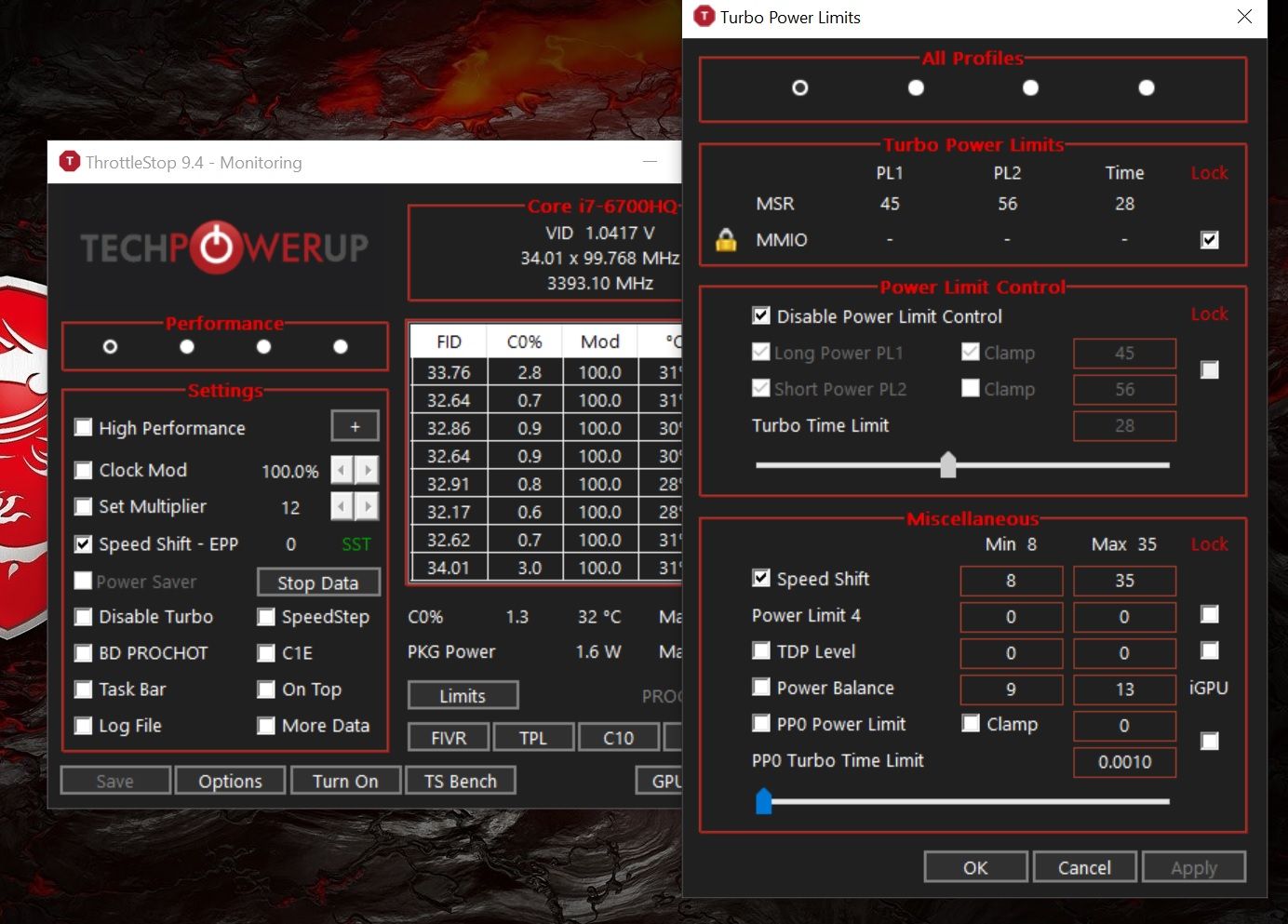Check the SpeedStep option
The image size is (1288, 924).
266,617
